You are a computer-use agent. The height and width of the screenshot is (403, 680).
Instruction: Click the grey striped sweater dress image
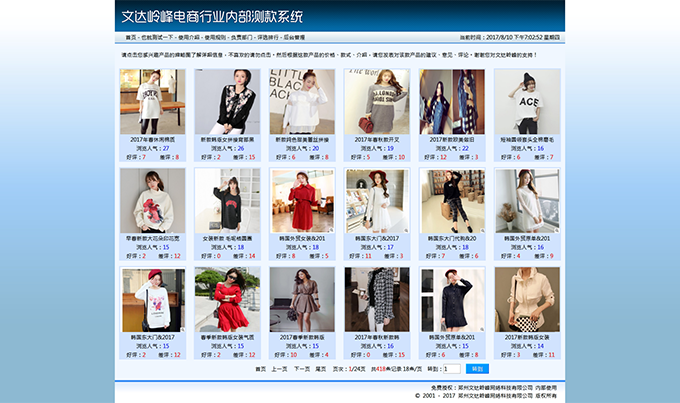(x=377, y=101)
